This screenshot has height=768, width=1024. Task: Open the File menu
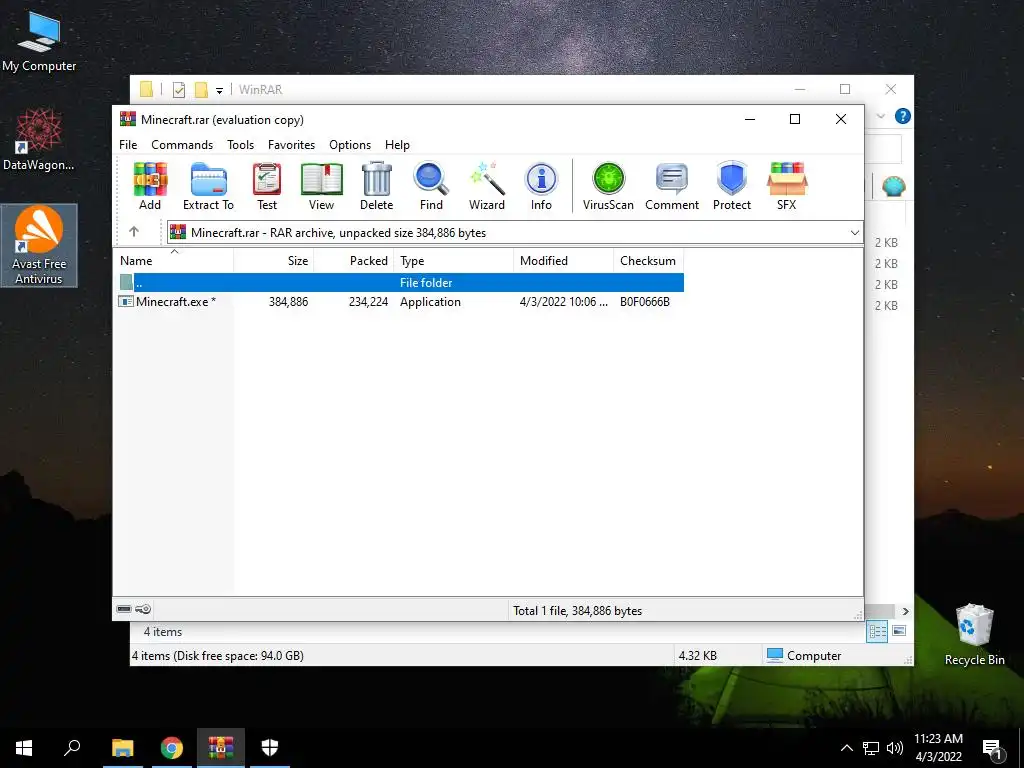pos(128,145)
